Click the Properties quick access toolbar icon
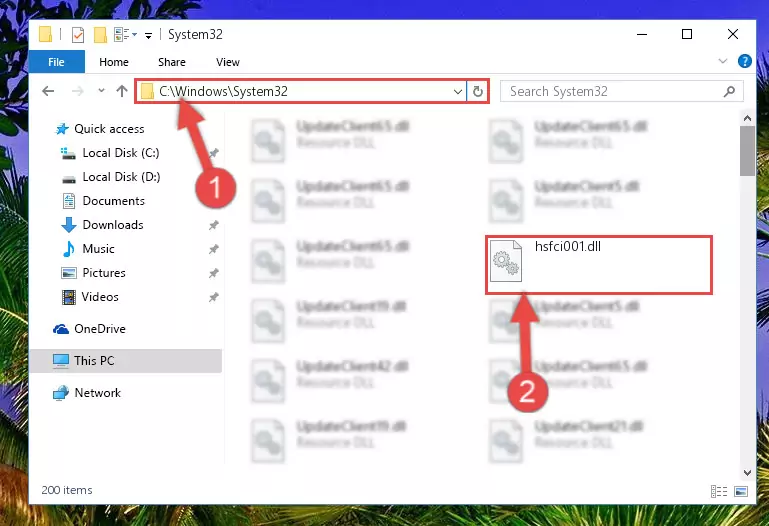The image size is (769, 526). [x=78, y=35]
